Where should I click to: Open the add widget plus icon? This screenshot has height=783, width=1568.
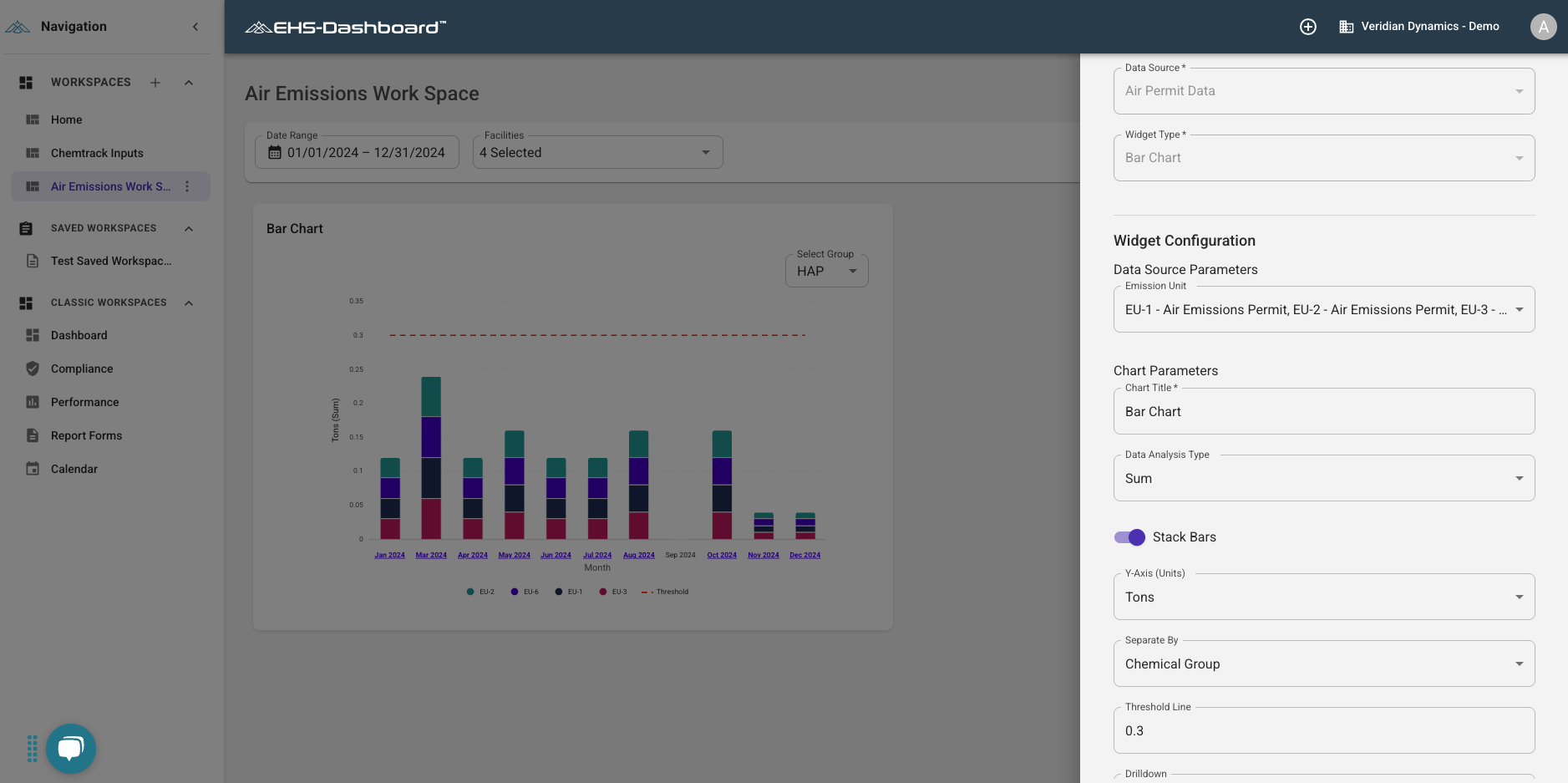(x=1307, y=26)
